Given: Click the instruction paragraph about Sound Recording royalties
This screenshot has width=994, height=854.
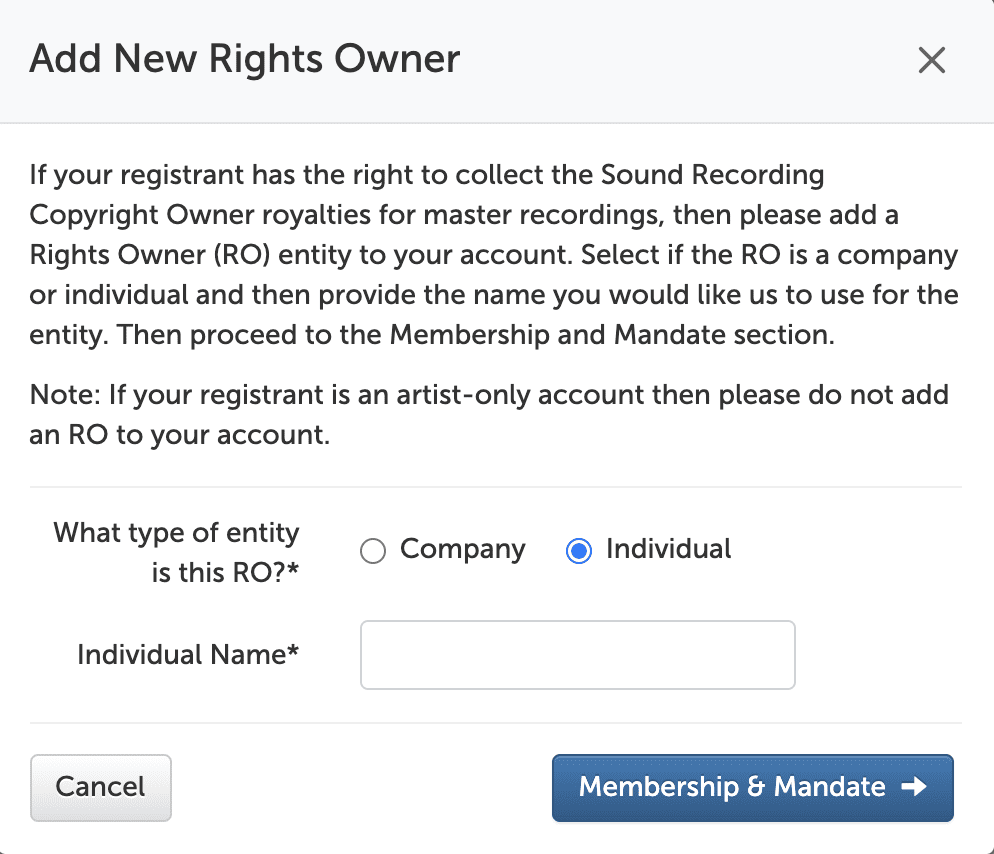Looking at the screenshot, I should (494, 255).
